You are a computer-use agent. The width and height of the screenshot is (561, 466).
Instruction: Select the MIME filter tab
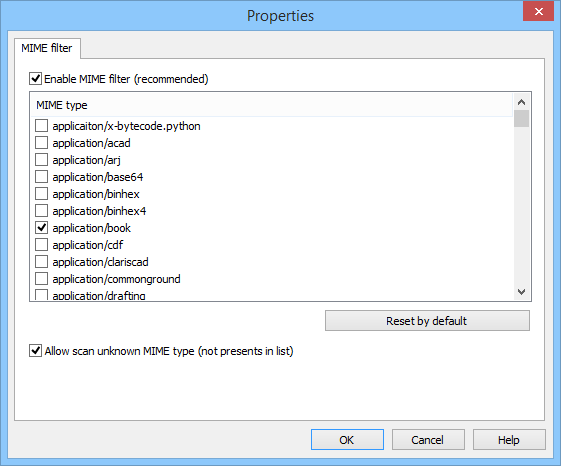coord(47,48)
